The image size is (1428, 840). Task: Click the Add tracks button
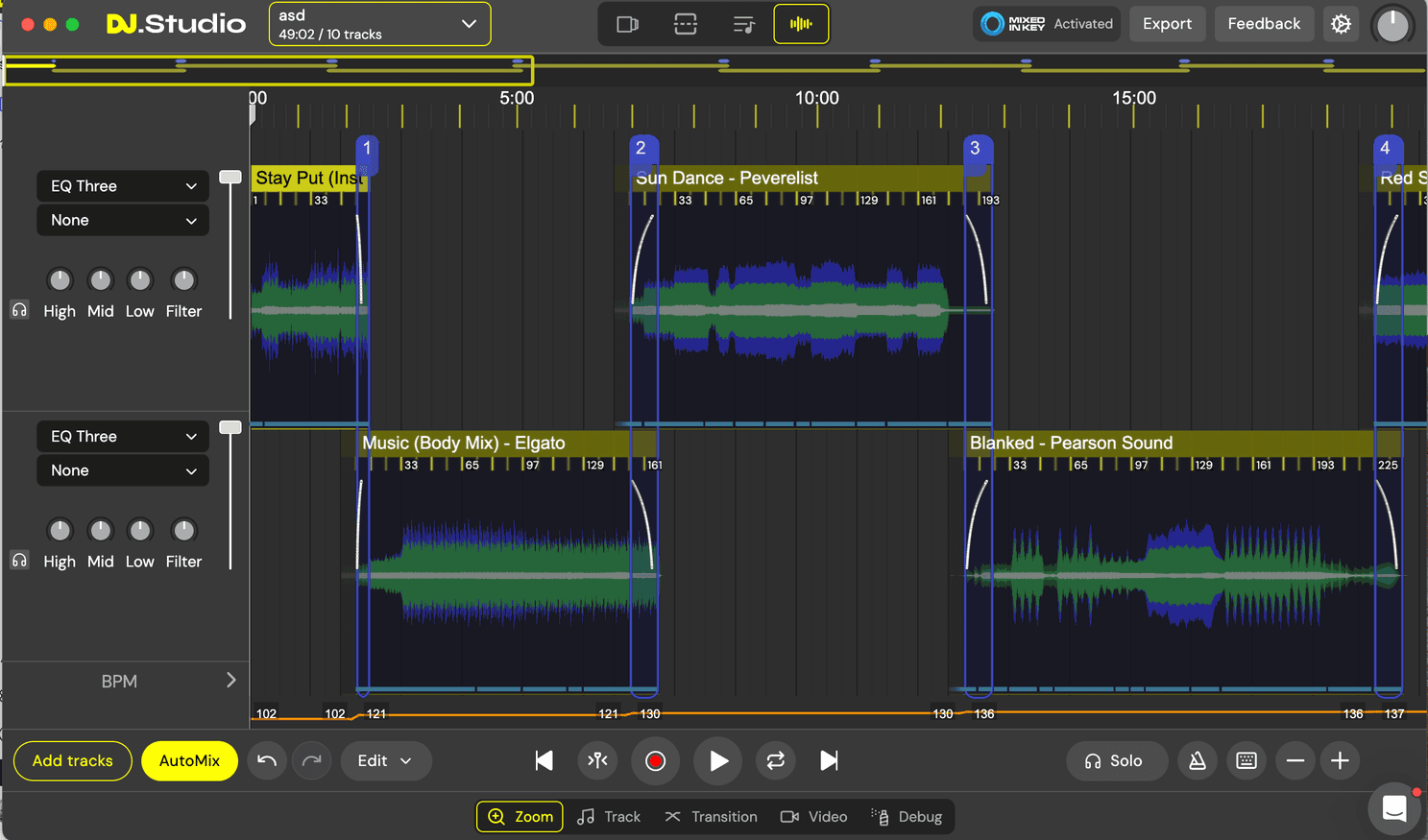pos(73,760)
